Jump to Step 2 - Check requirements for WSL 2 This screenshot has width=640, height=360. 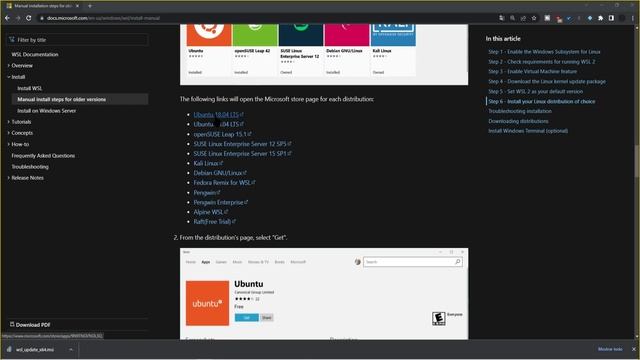tap(542, 62)
